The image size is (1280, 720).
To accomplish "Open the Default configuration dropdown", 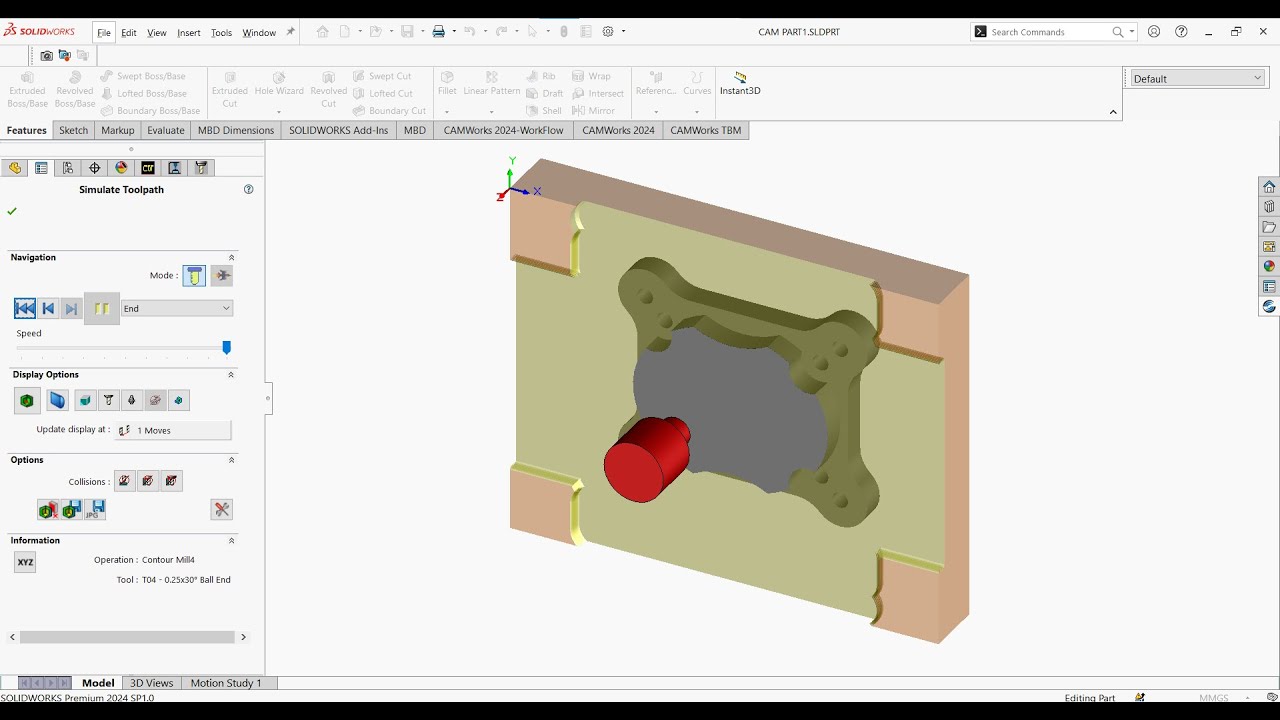I will point(1198,78).
